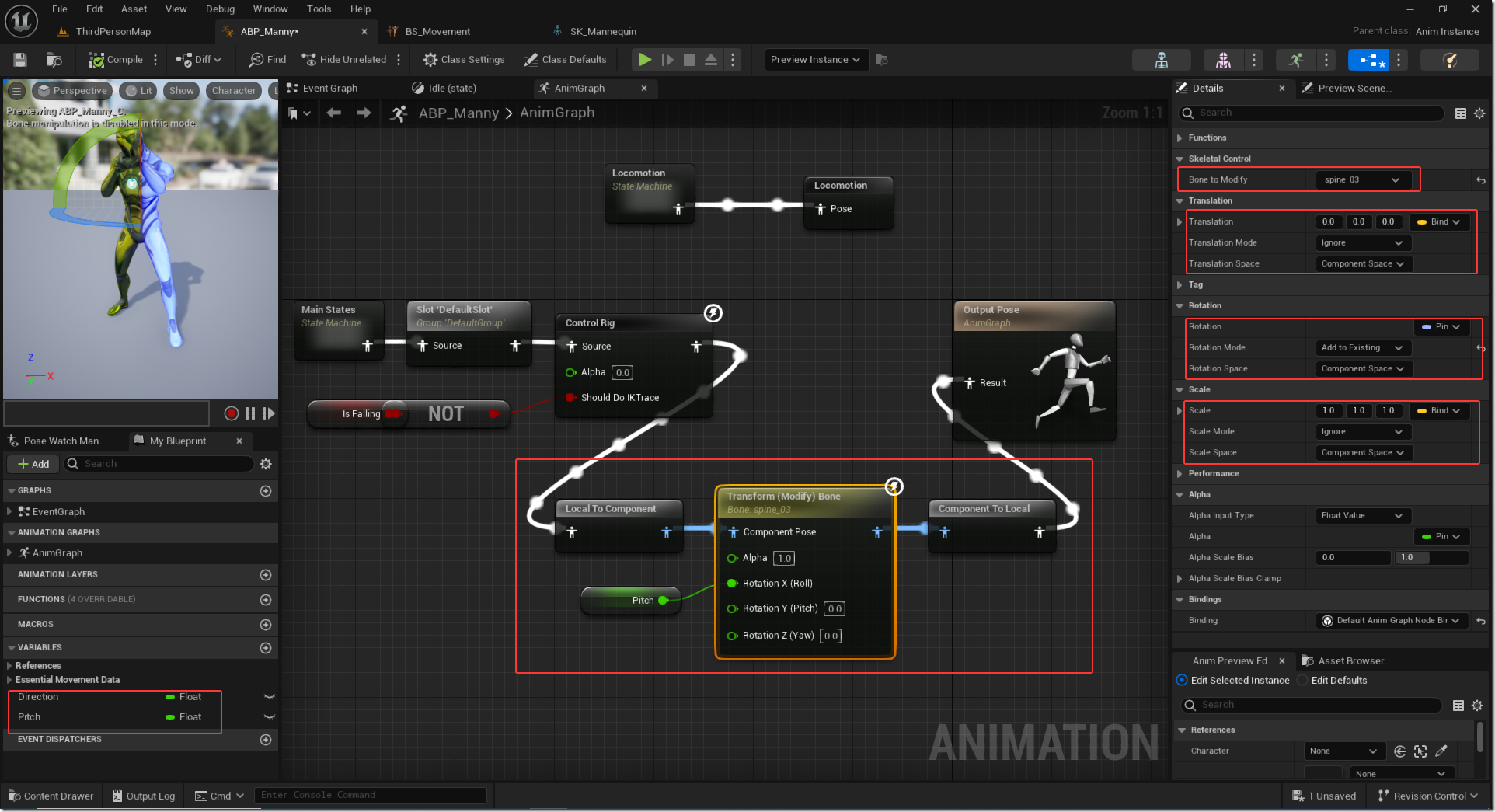The width and height of the screenshot is (1495, 812).
Task: Open Find in blueprint search
Action: coord(267,60)
